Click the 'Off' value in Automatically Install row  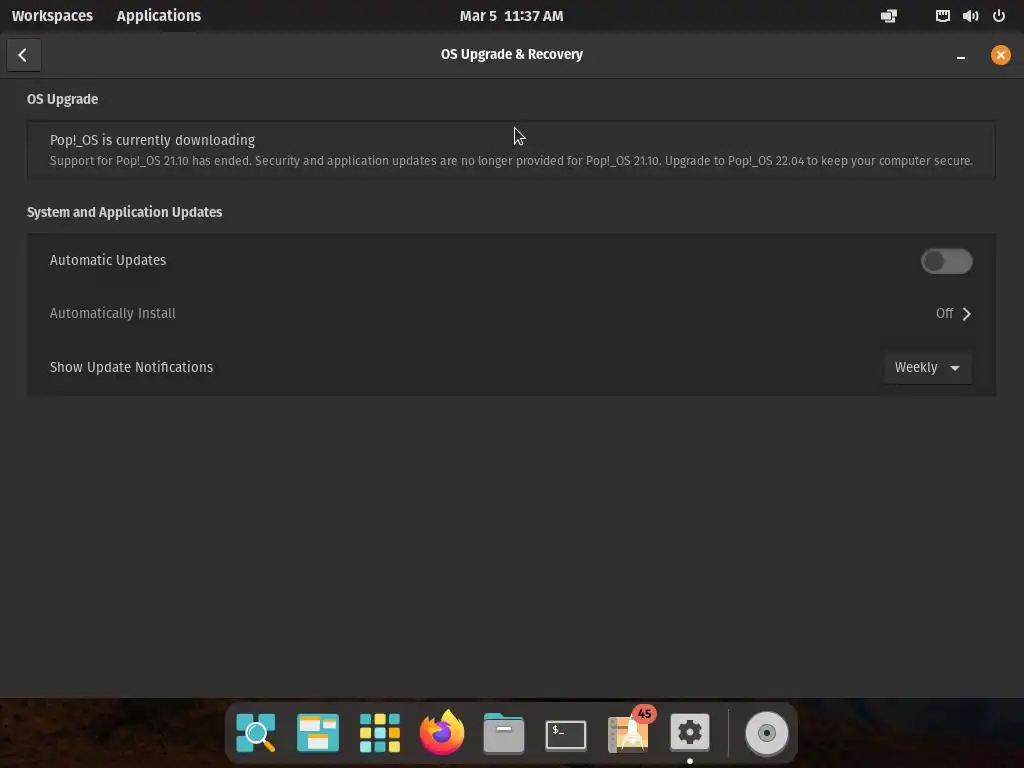click(944, 313)
